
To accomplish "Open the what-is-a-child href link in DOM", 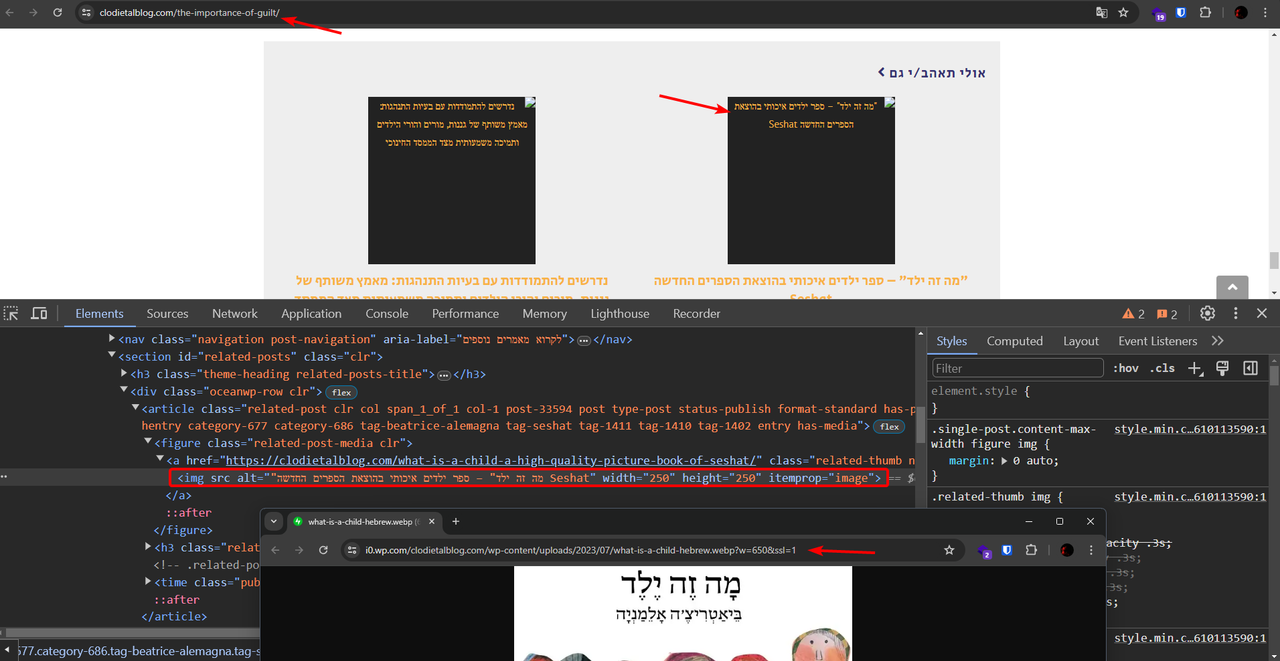I will (x=492, y=460).
